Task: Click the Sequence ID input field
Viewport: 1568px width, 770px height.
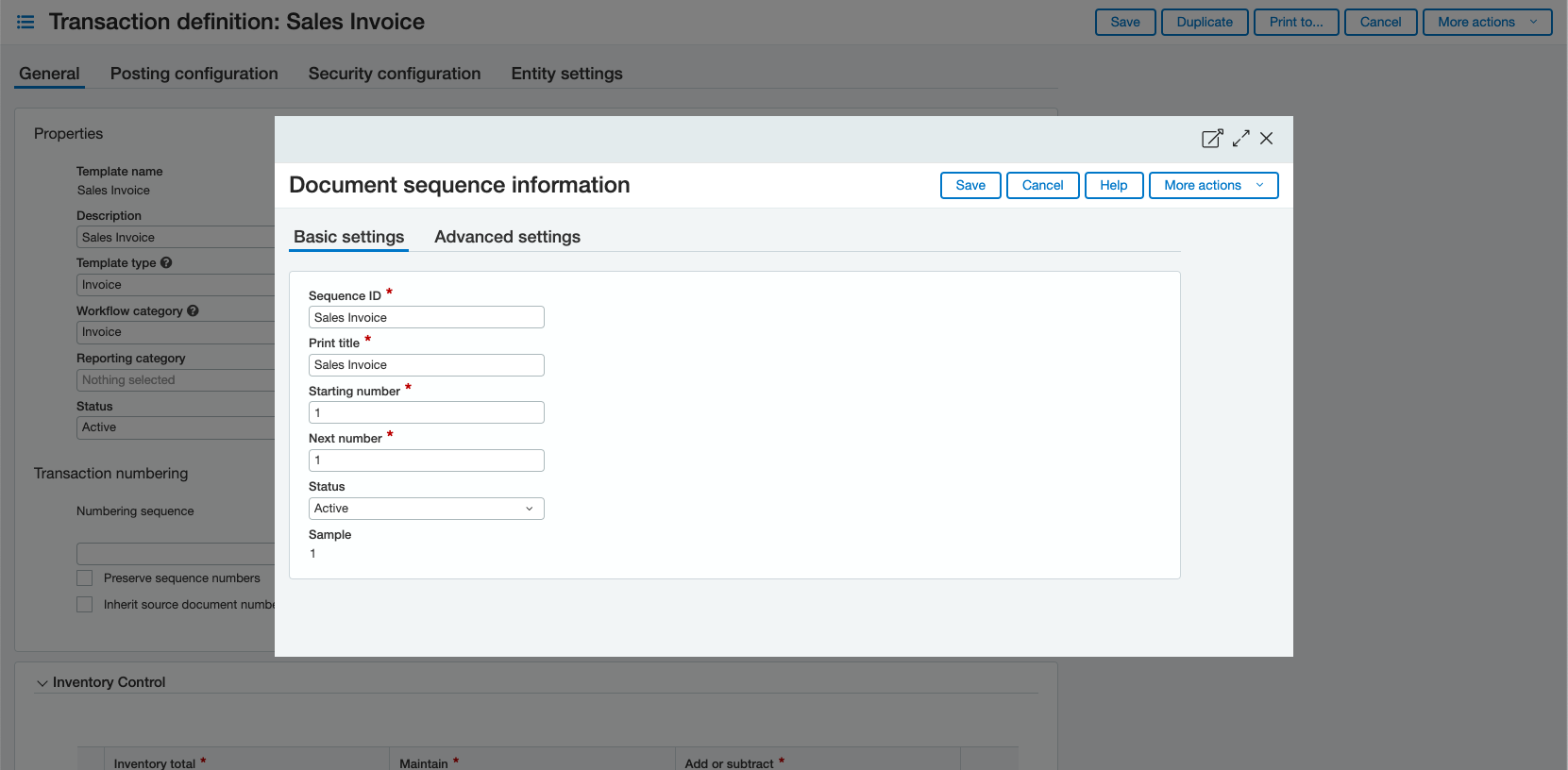Action: [427, 317]
